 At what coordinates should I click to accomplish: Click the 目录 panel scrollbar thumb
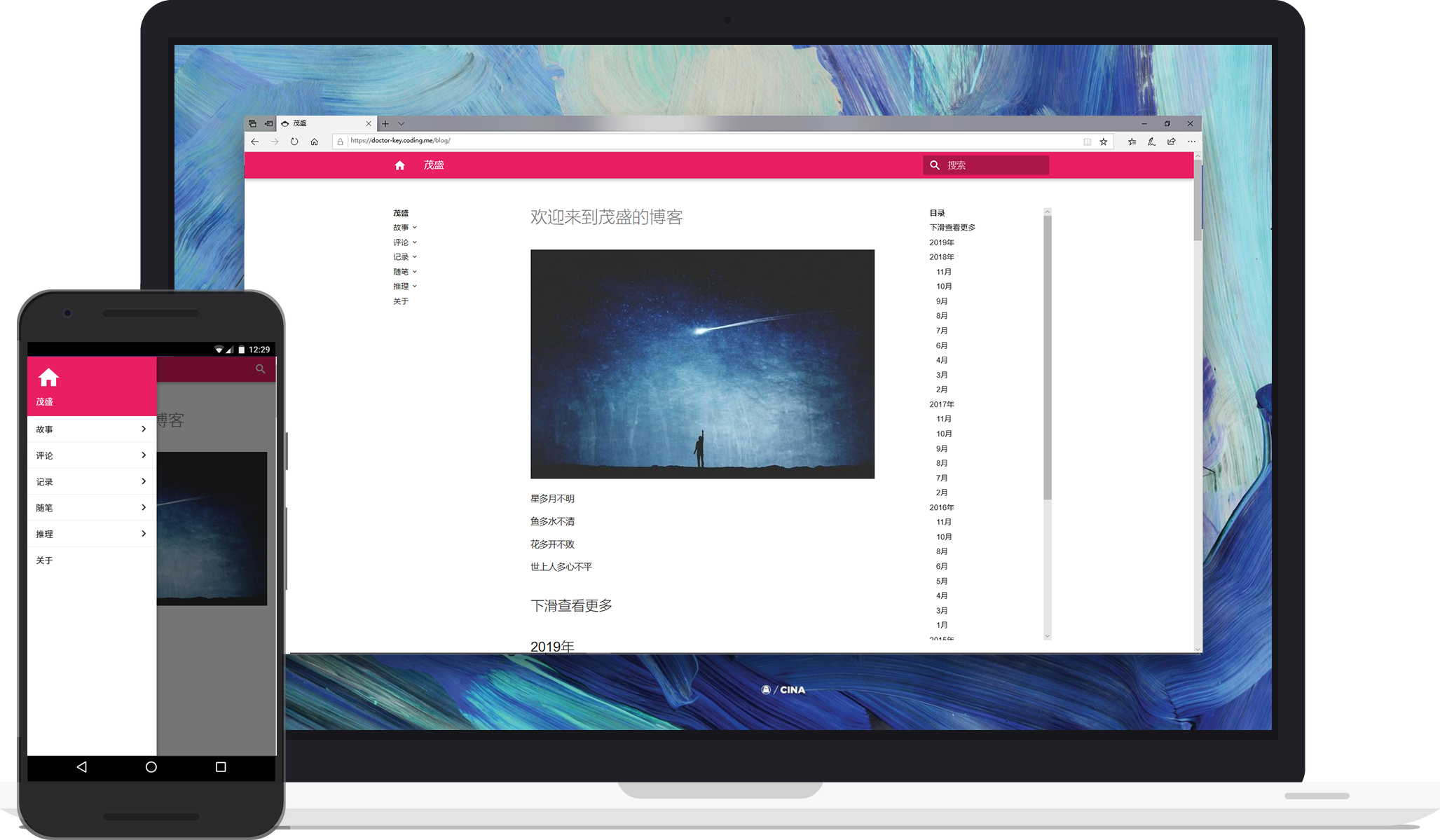pos(1048,357)
